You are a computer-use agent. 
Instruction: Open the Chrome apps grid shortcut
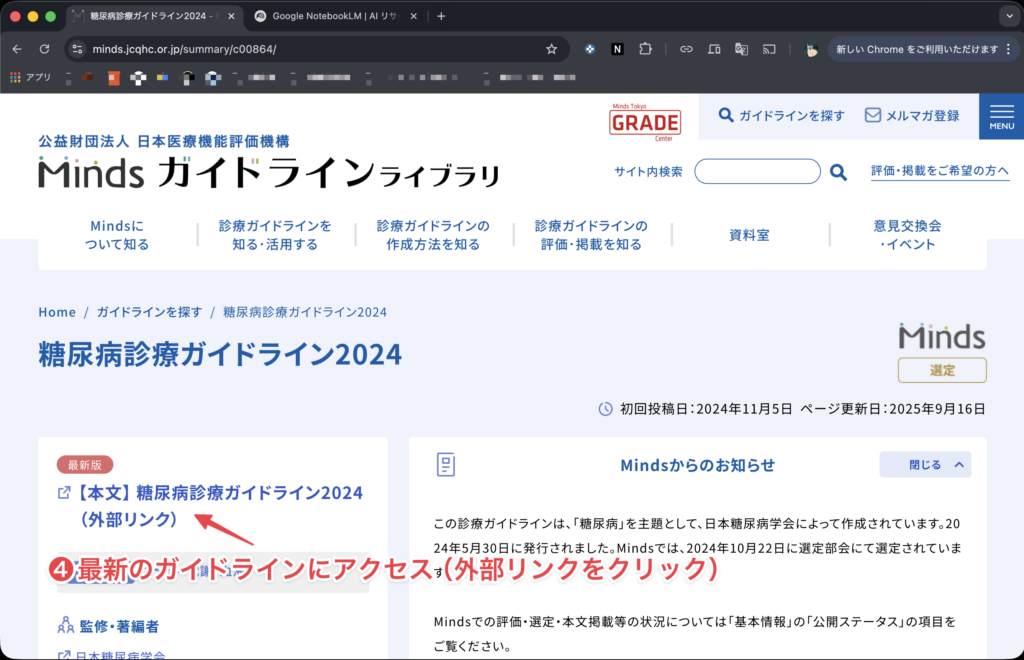(16, 77)
